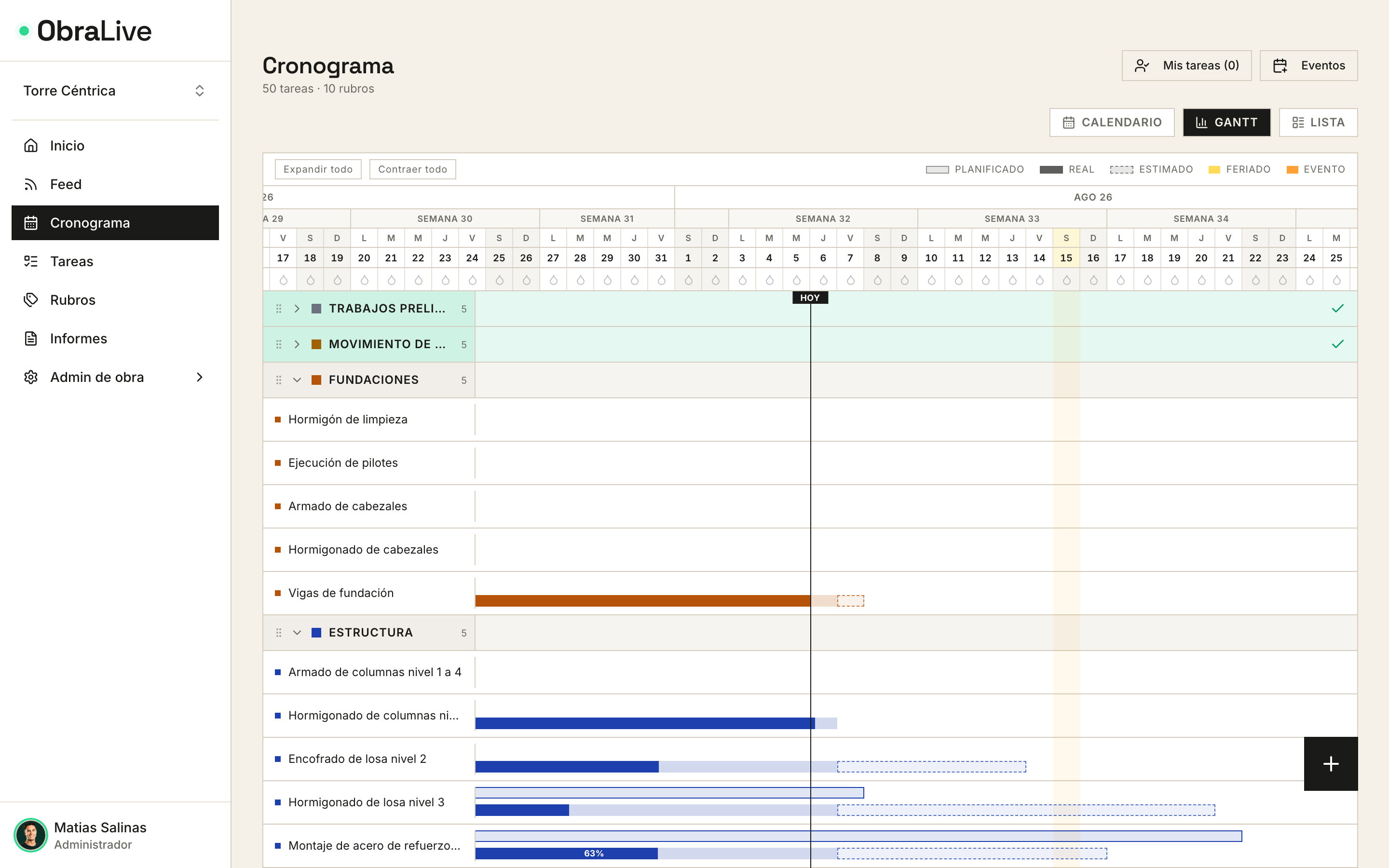Open the Rubros tag icon
This screenshot has height=868, width=1389.
point(30,299)
